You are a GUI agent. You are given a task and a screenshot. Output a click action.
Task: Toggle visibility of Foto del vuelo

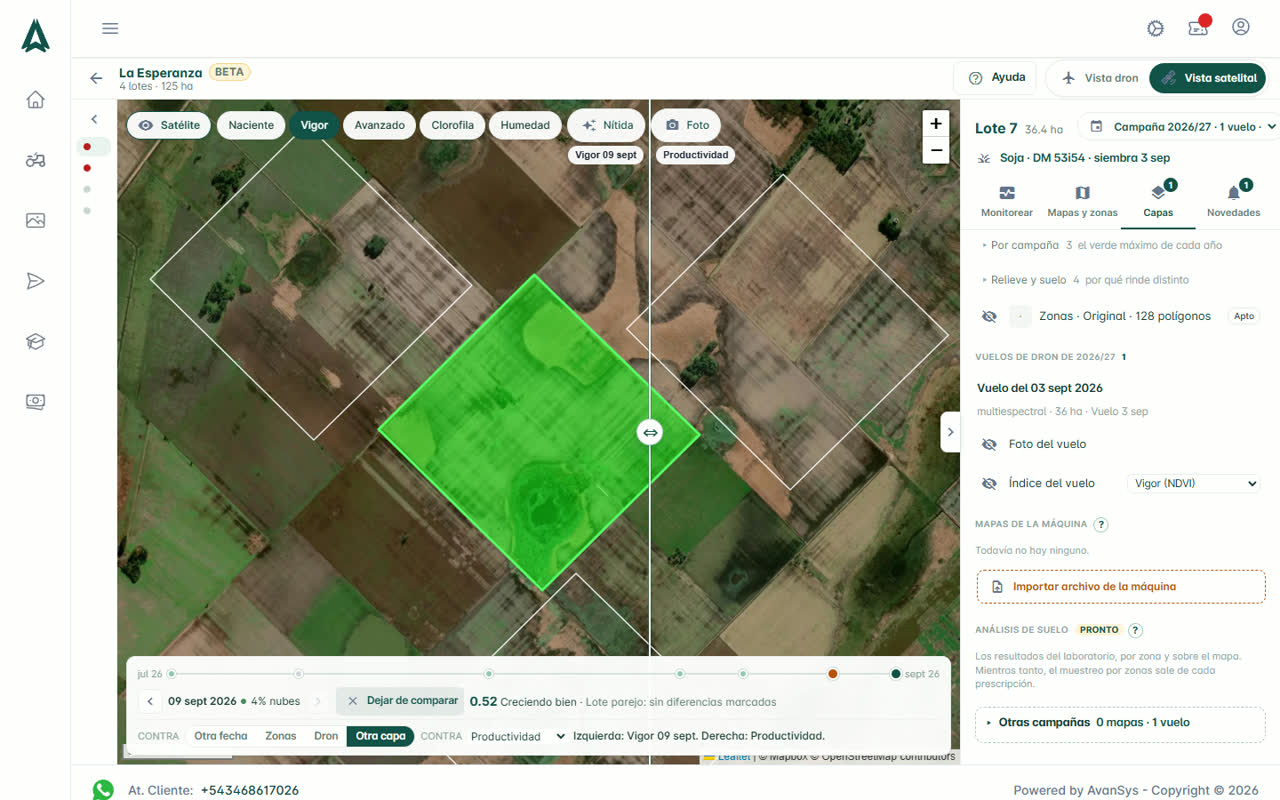click(x=989, y=444)
